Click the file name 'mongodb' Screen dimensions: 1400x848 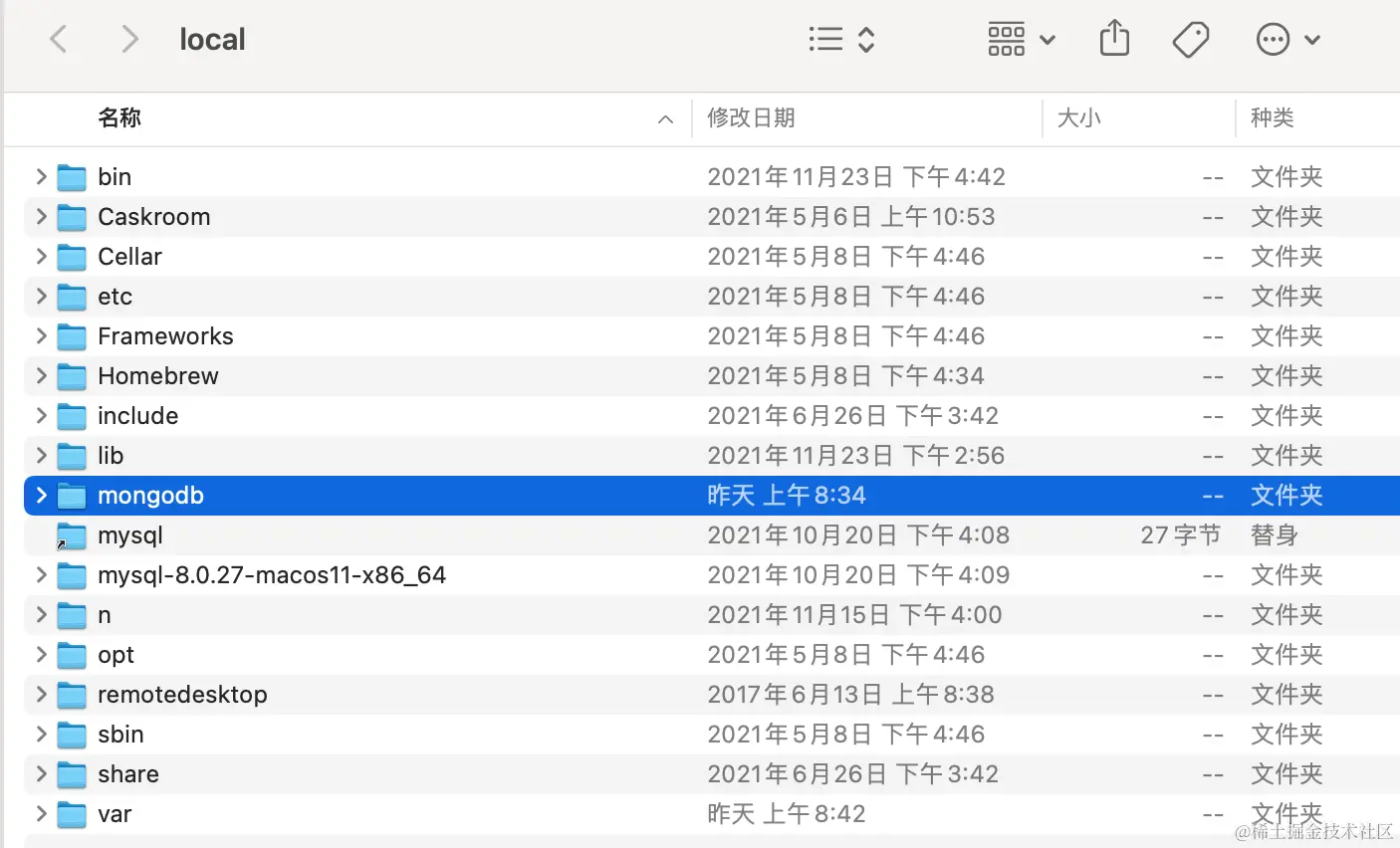tap(150, 496)
